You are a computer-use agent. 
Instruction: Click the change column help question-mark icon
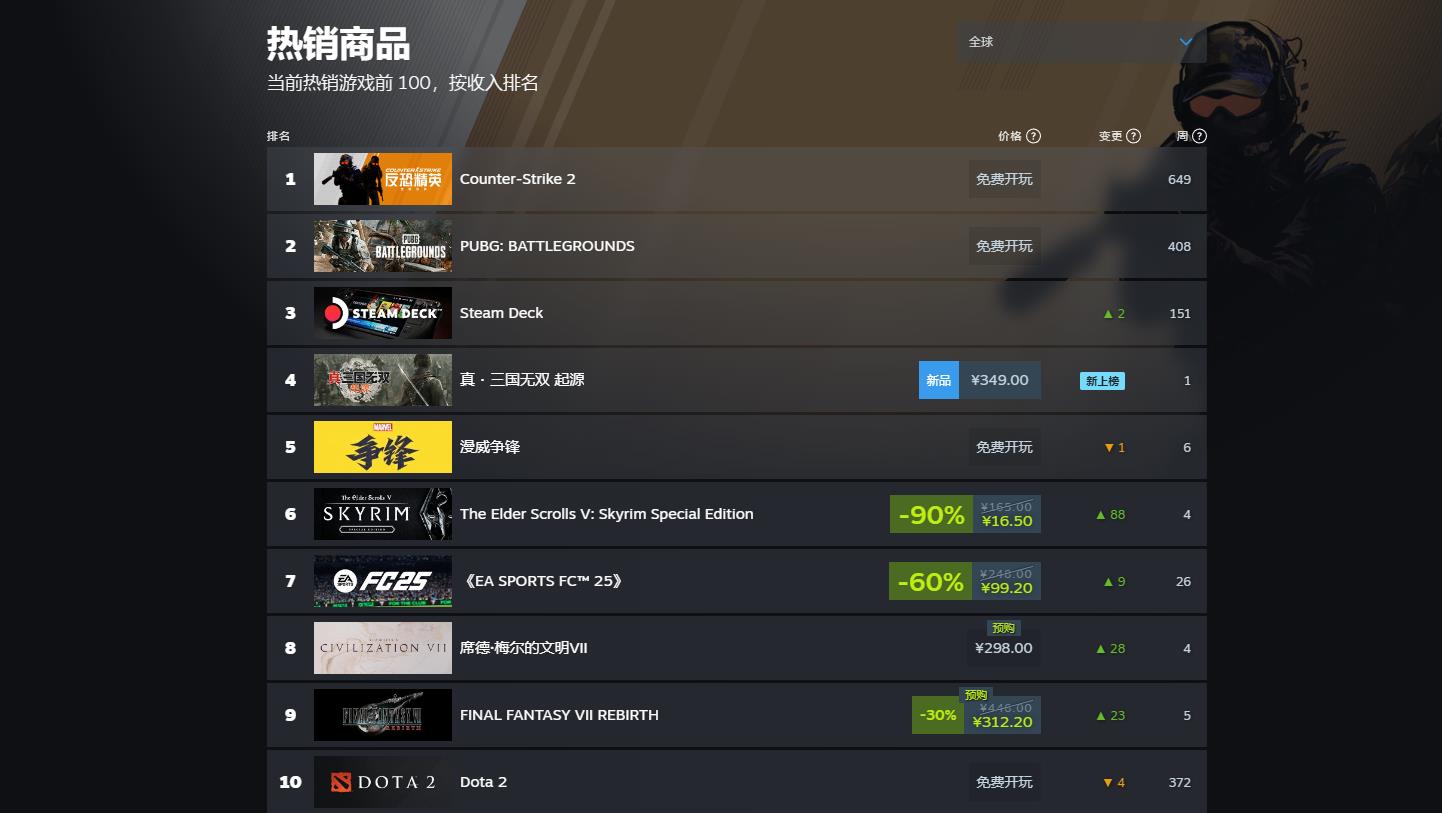(1133, 136)
